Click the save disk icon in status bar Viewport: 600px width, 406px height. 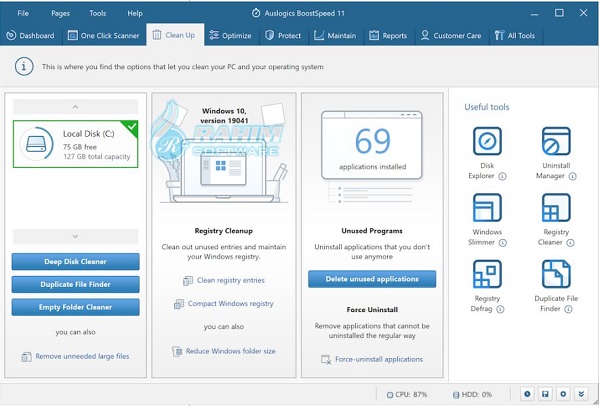click(x=545, y=394)
